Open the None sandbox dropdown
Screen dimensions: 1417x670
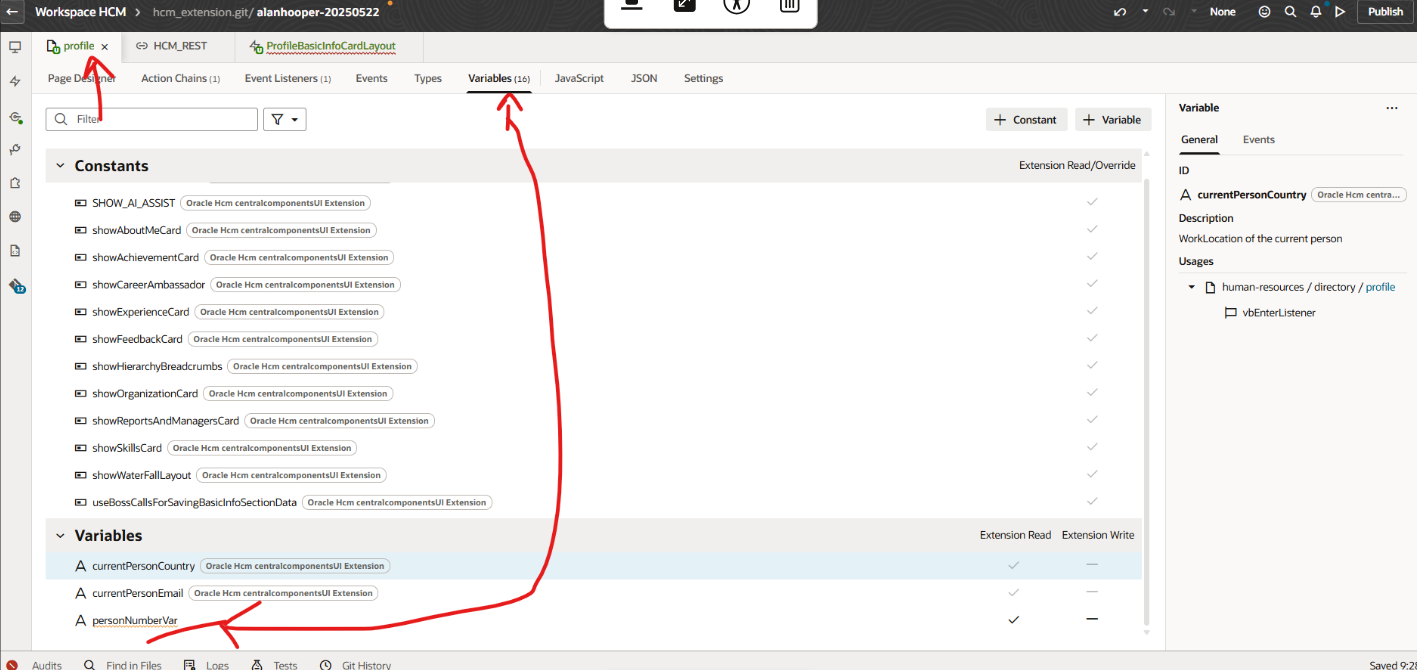point(1222,11)
